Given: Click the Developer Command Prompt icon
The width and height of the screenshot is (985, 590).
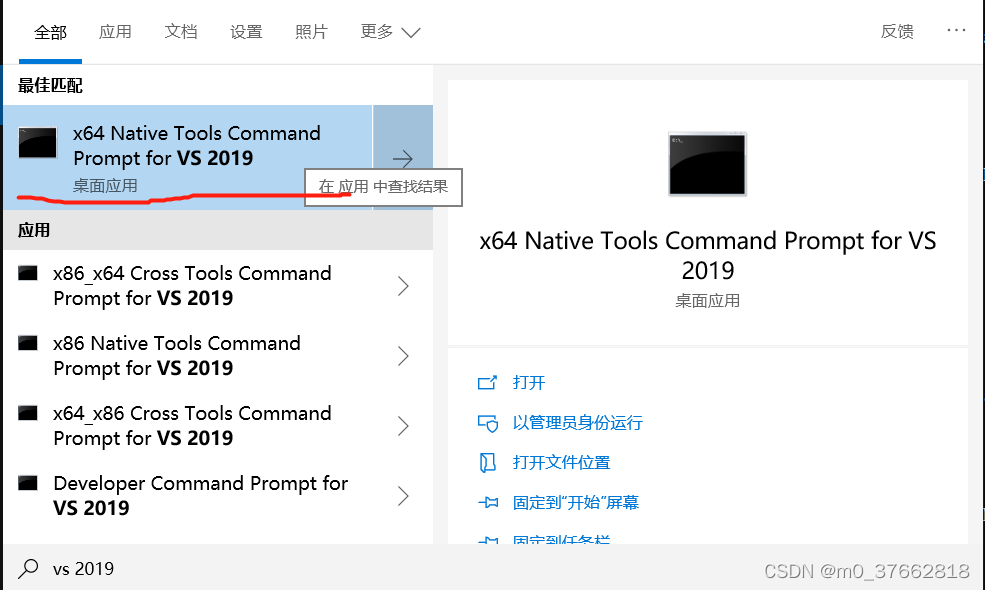Looking at the screenshot, I should 28,483.
